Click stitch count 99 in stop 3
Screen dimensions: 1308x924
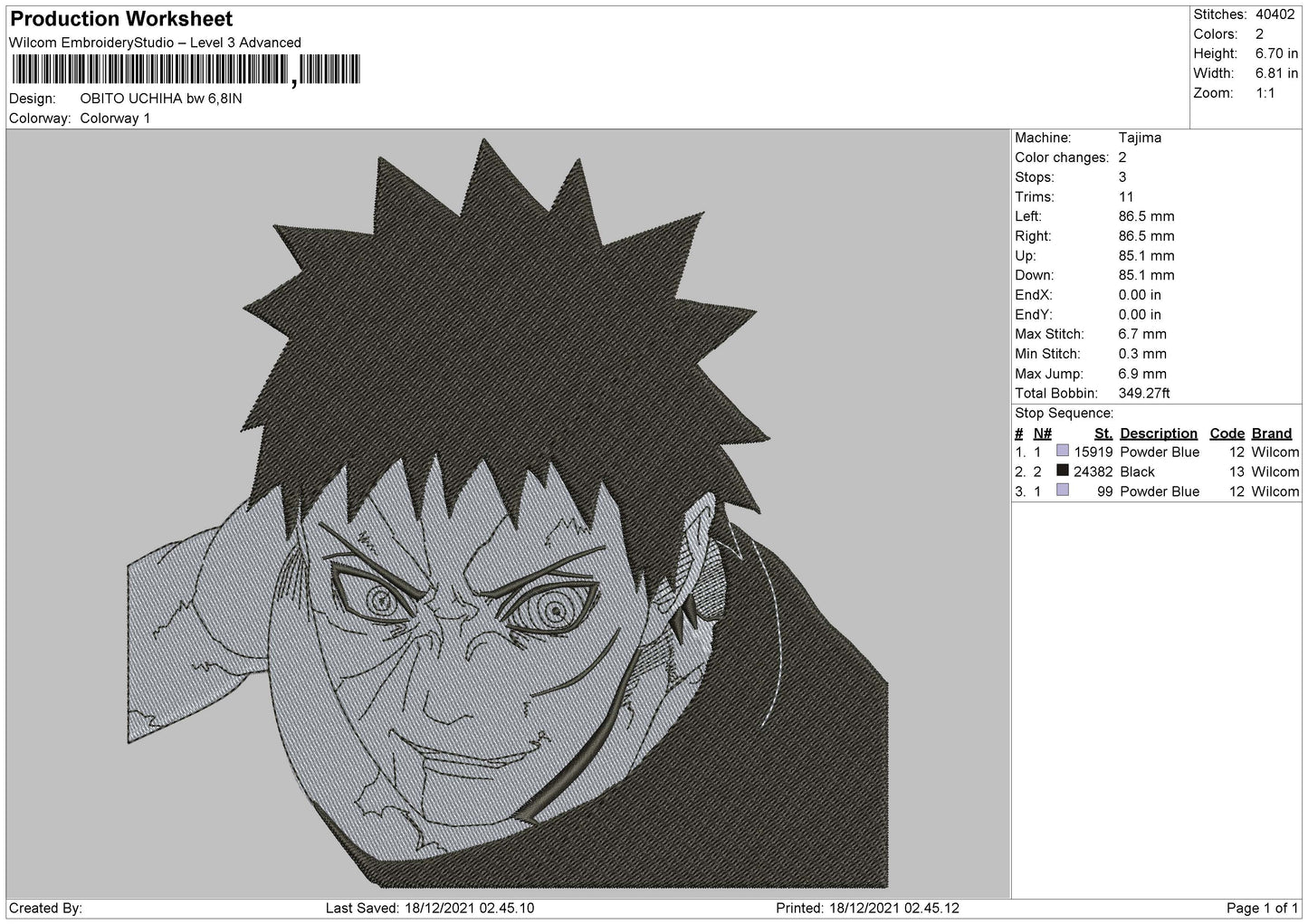pos(1104,491)
